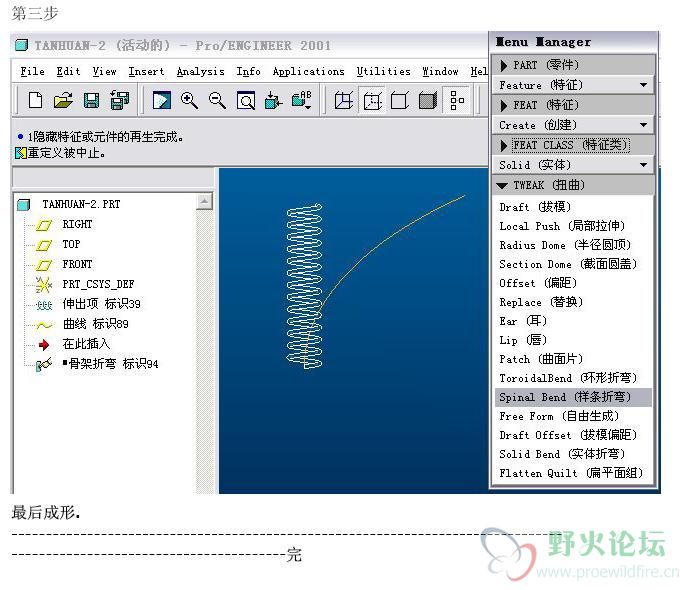Open the Utilities menu
The image size is (689, 590).
pos(384,72)
